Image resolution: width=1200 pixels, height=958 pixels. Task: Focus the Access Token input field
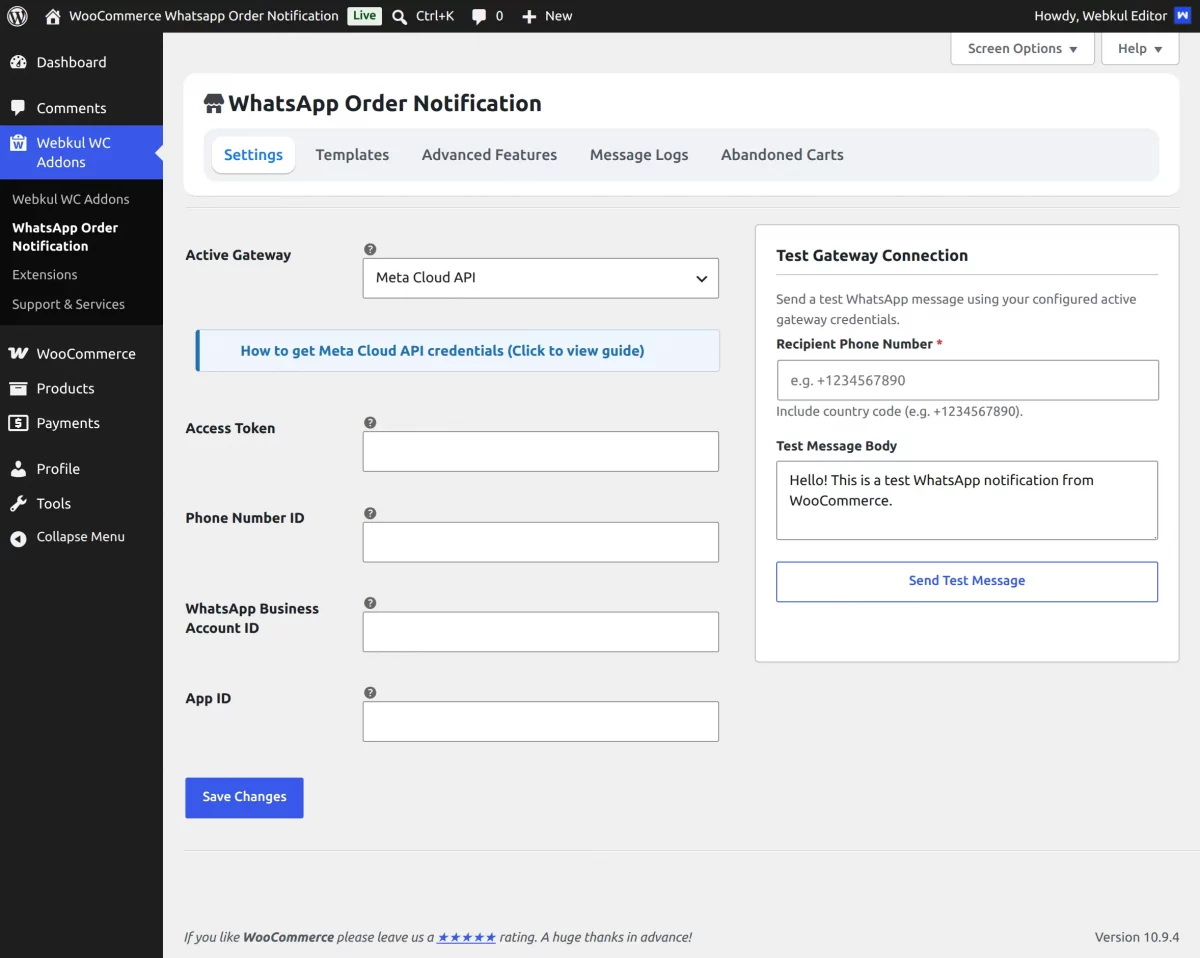(x=541, y=452)
